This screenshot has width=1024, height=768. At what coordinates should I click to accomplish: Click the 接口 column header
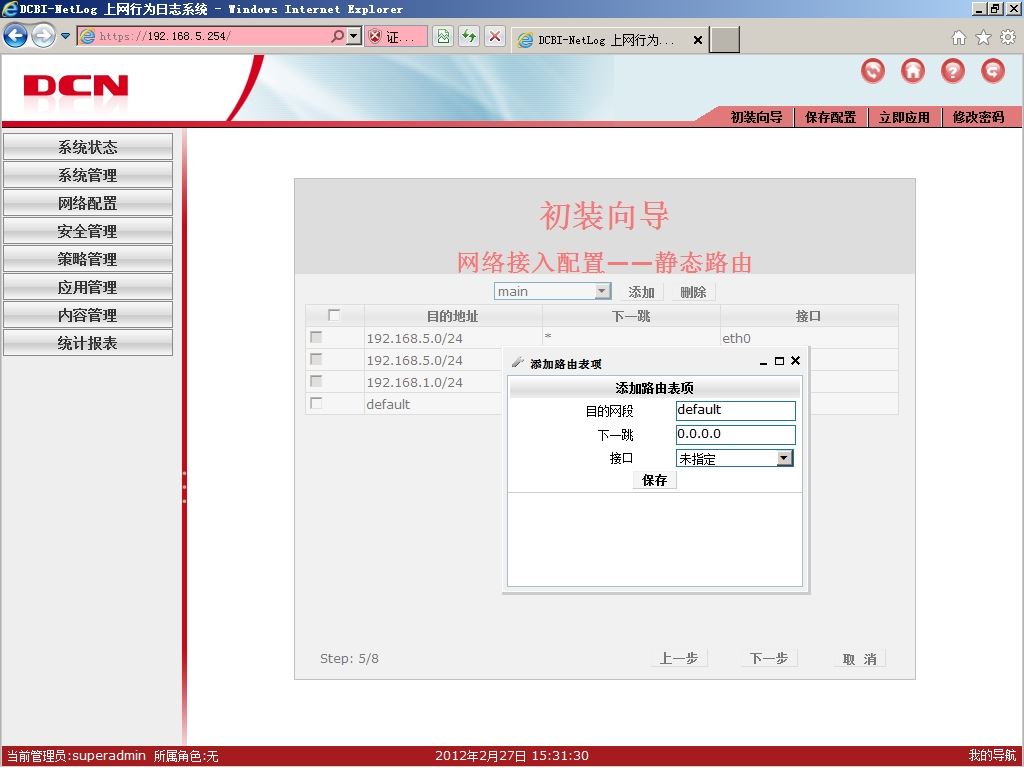pyautogui.click(x=808, y=316)
